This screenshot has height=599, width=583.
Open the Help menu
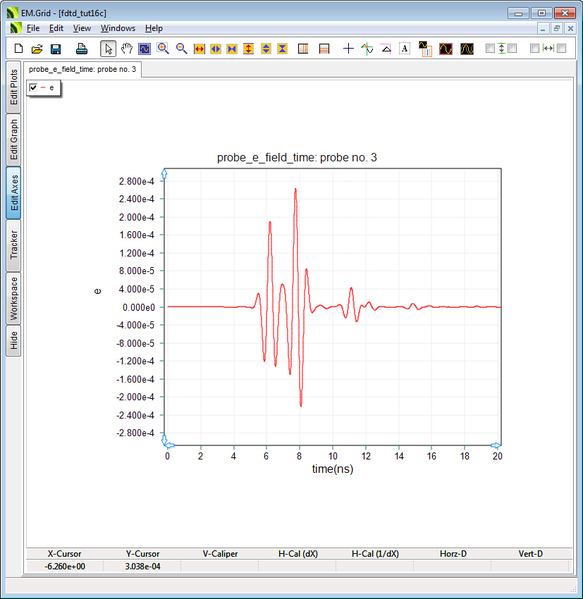[x=154, y=28]
